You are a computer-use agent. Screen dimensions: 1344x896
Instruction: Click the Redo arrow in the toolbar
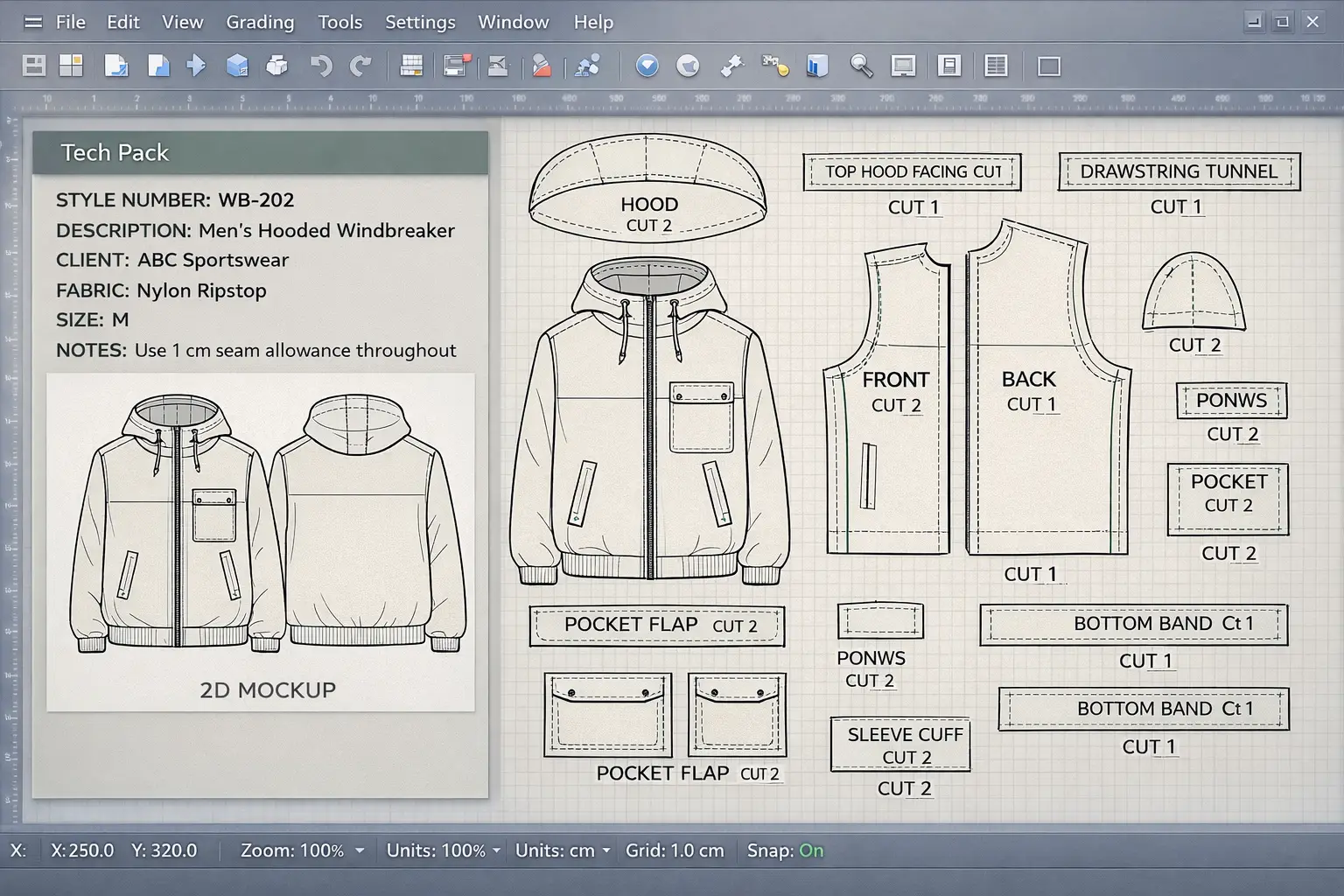[360, 66]
